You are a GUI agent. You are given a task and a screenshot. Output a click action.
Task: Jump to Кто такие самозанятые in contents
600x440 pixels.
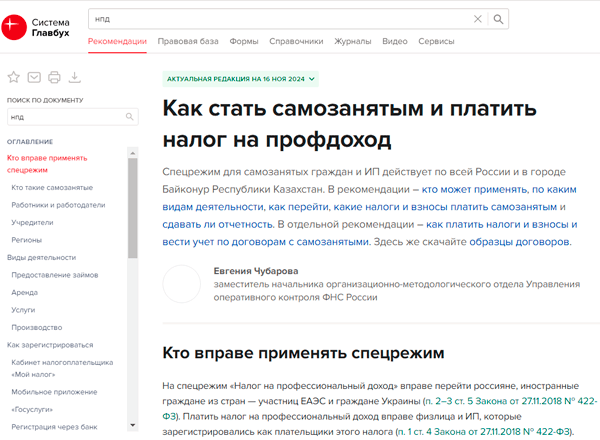tap(52, 187)
